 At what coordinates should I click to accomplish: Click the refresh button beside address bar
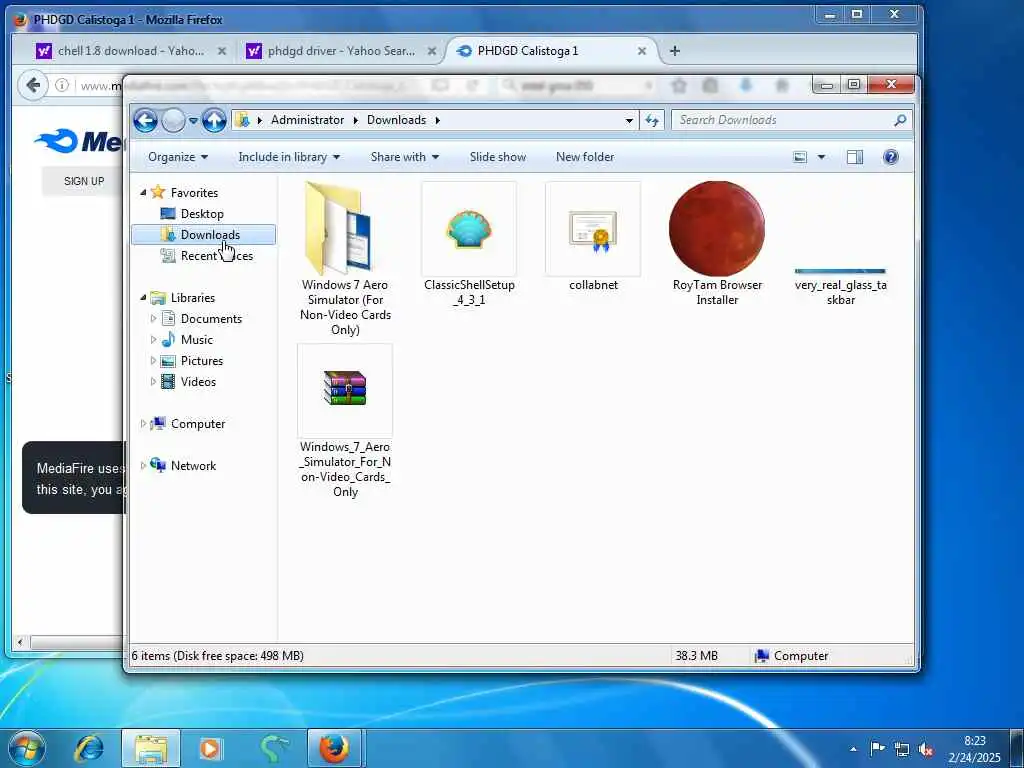tap(652, 120)
